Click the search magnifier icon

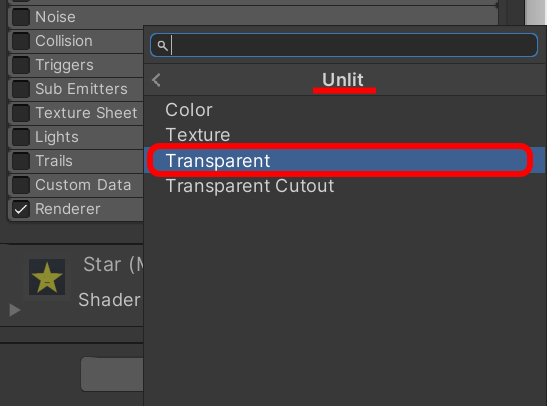click(x=162, y=45)
